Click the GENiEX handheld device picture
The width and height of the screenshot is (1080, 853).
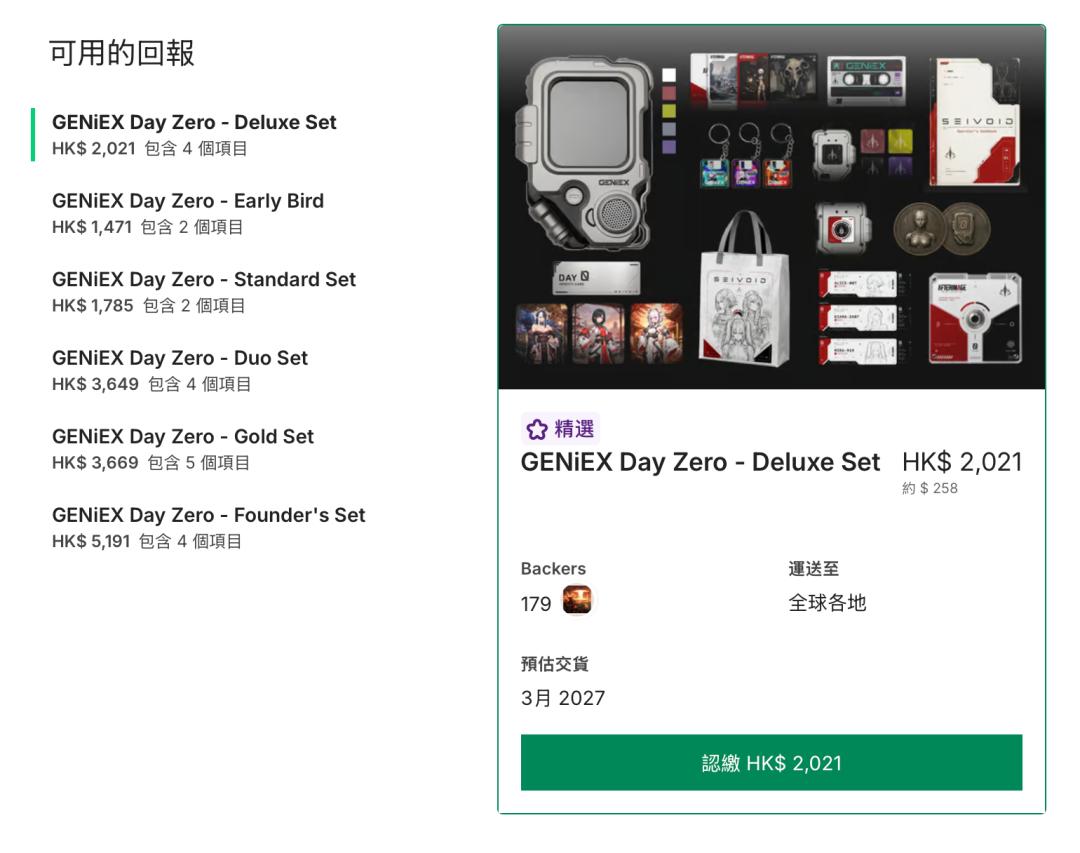(584, 153)
